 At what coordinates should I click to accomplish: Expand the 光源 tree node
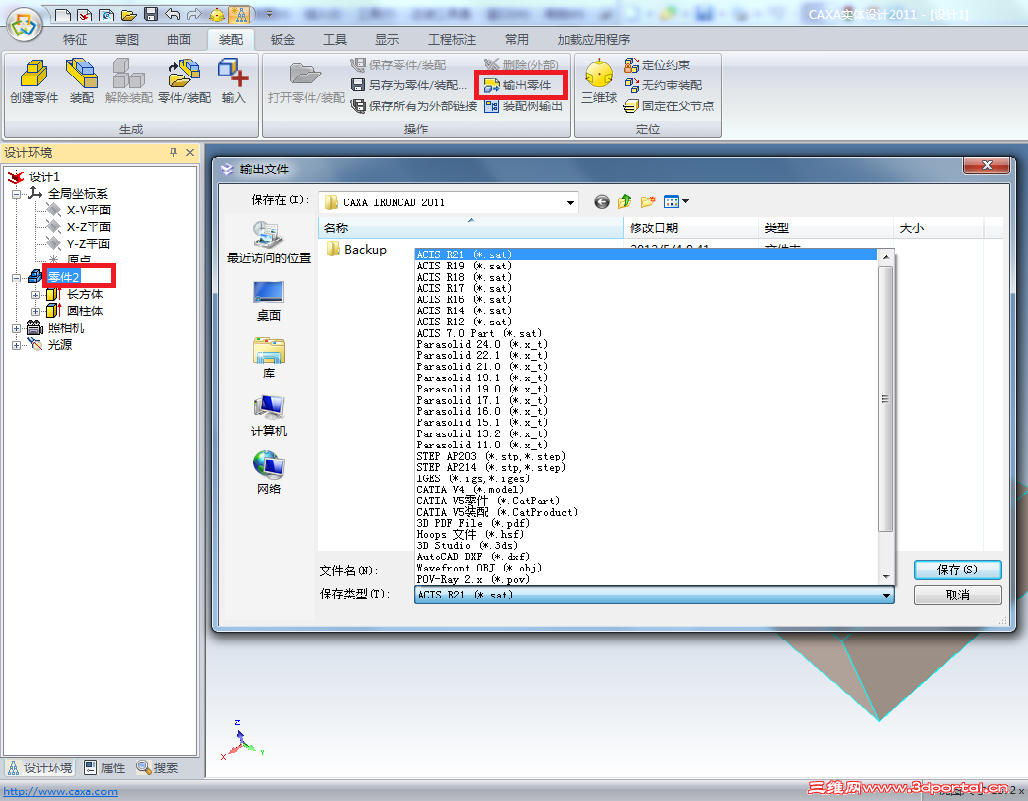pos(17,345)
